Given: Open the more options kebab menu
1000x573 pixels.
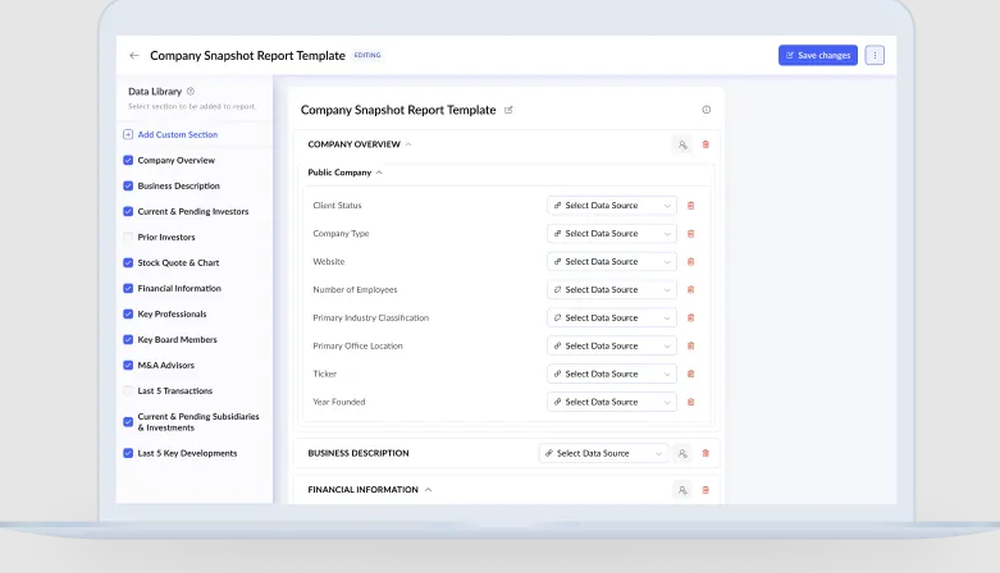Looking at the screenshot, I should [874, 56].
